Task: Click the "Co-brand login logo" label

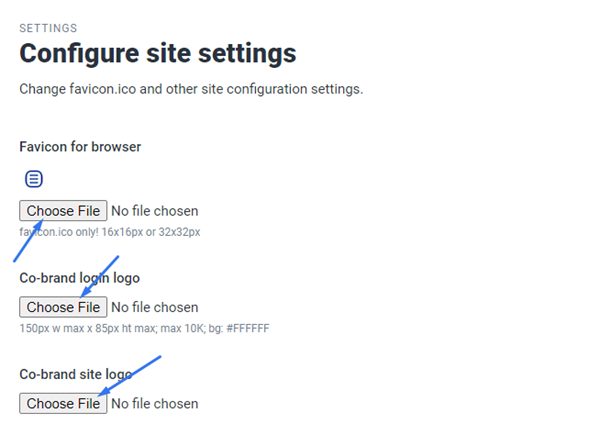Action: (79, 277)
